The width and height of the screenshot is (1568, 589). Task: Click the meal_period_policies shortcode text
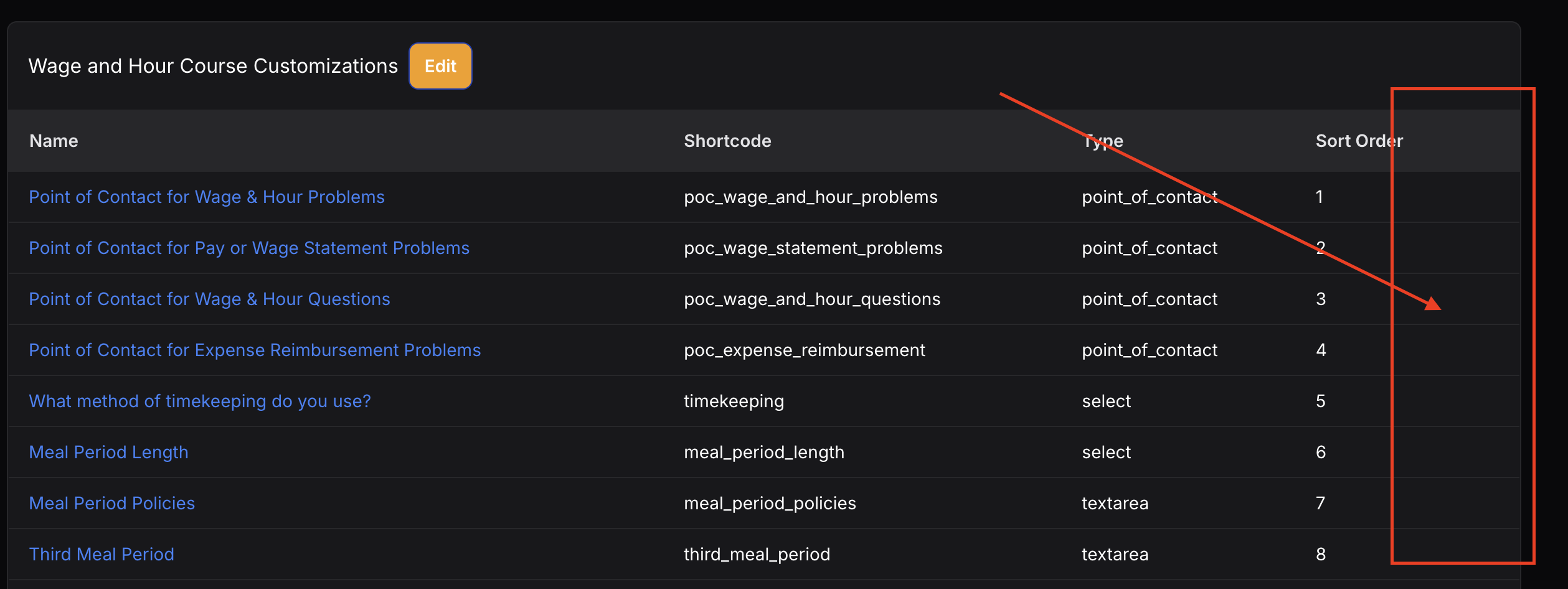click(x=770, y=503)
